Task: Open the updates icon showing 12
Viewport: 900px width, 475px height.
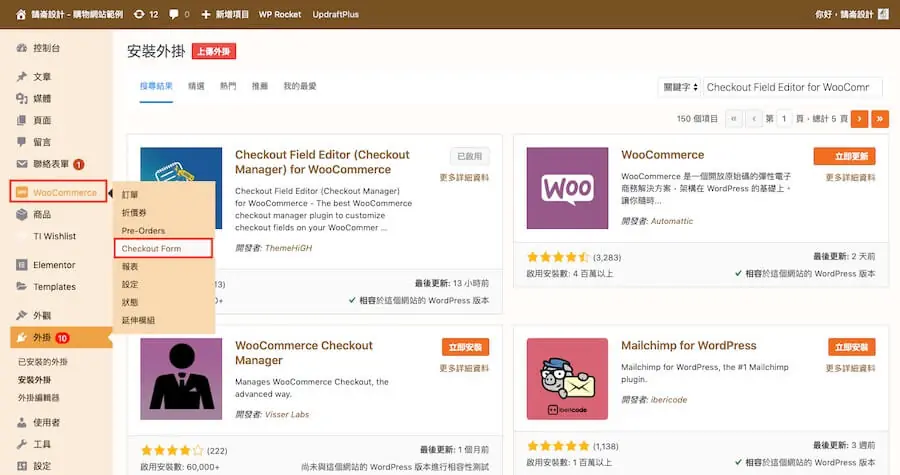Action: pyautogui.click(x=139, y=14)
